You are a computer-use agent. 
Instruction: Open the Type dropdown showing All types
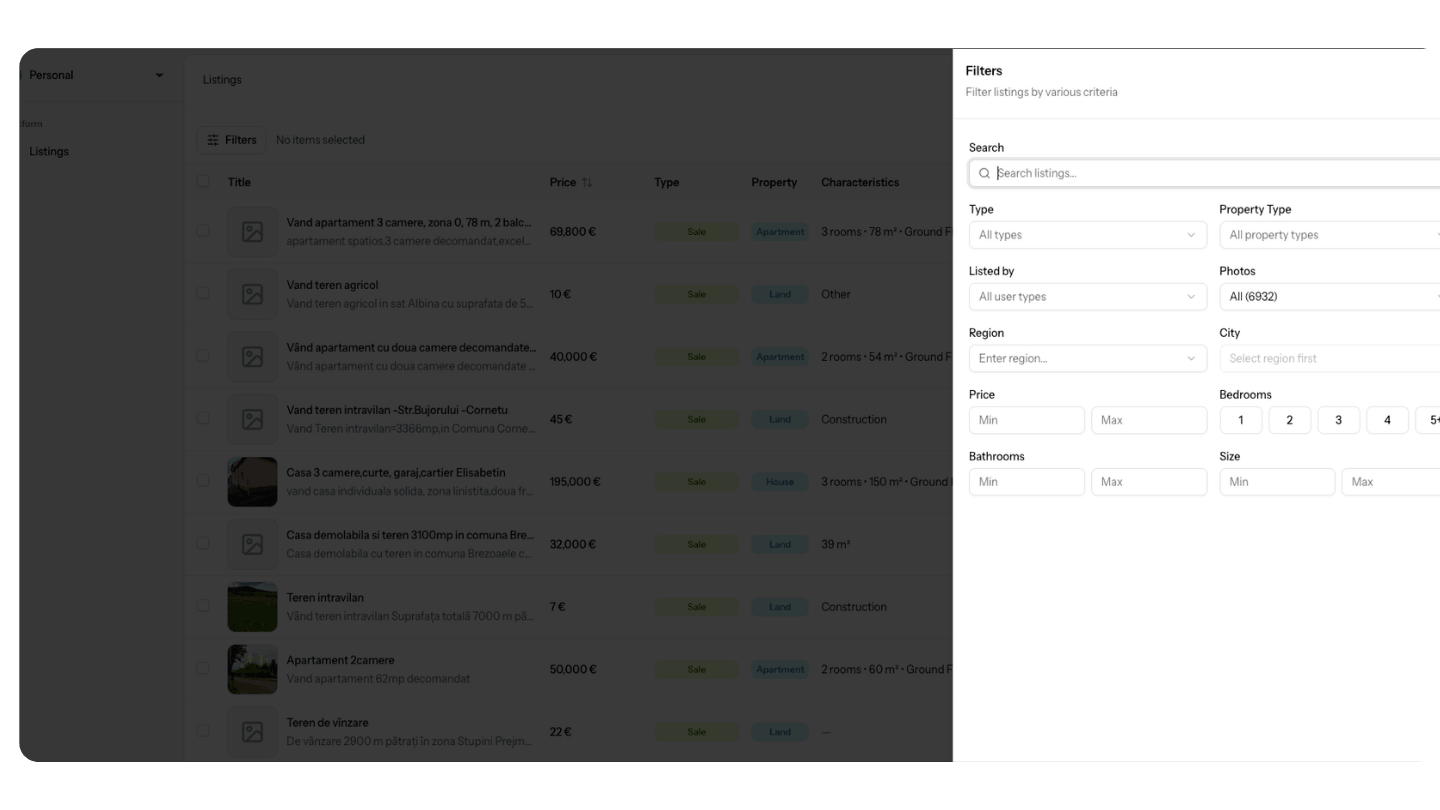(x=1087, y=235)
